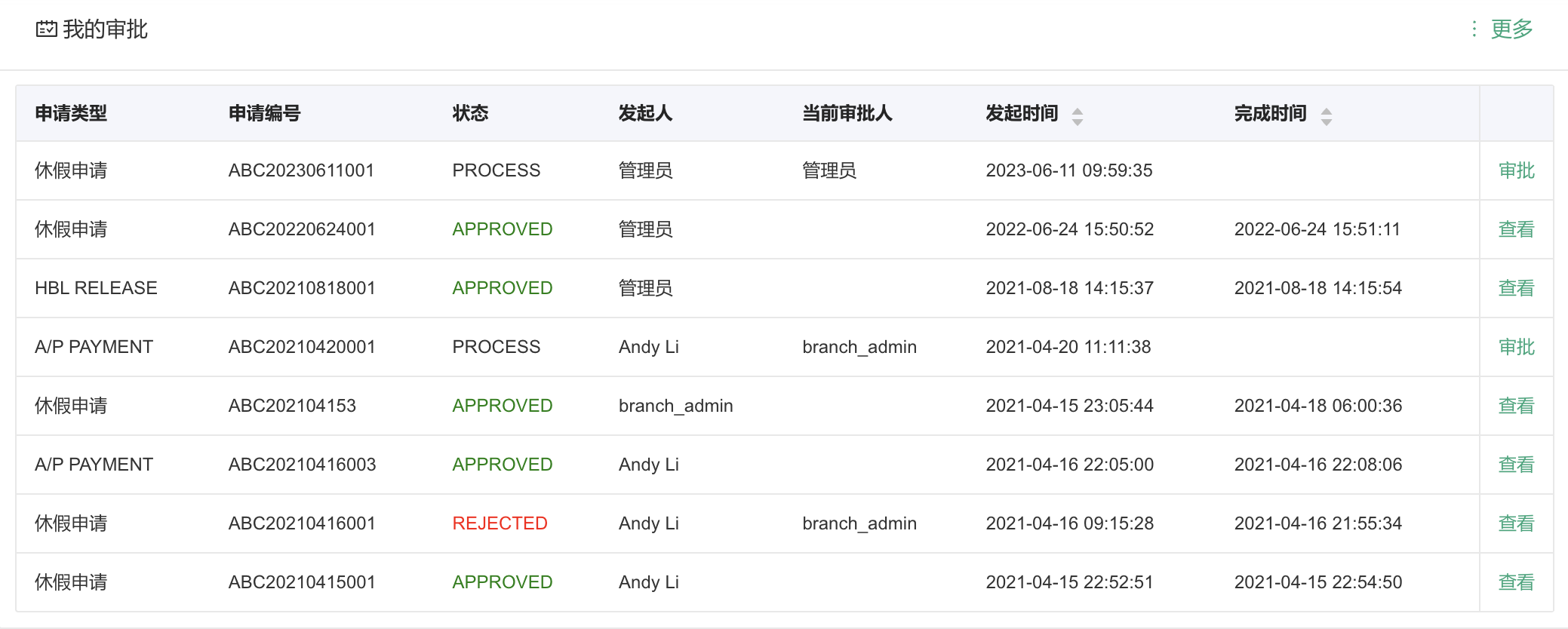Select the HBL RELEASE row
Viewport: 1568px width, 629px height.
point(96,288)
